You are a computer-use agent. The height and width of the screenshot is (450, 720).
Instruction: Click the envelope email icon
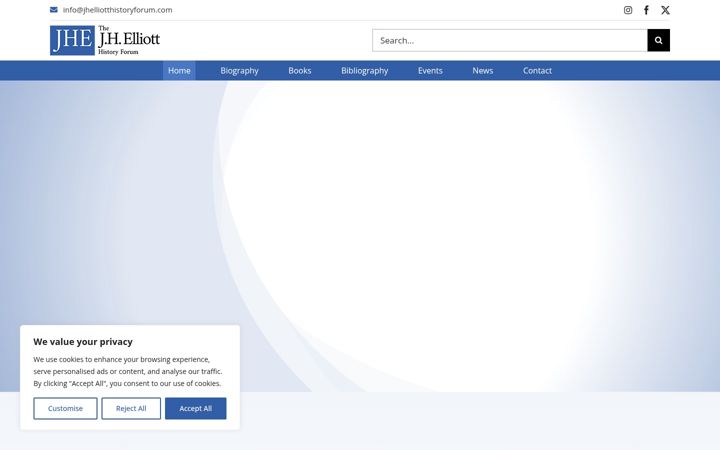(x=54, y=10)
